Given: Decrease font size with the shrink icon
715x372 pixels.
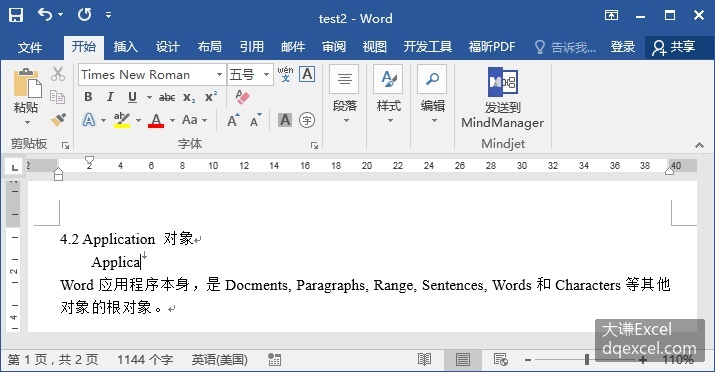Looking at the screenshot, I should coord(255,120).
